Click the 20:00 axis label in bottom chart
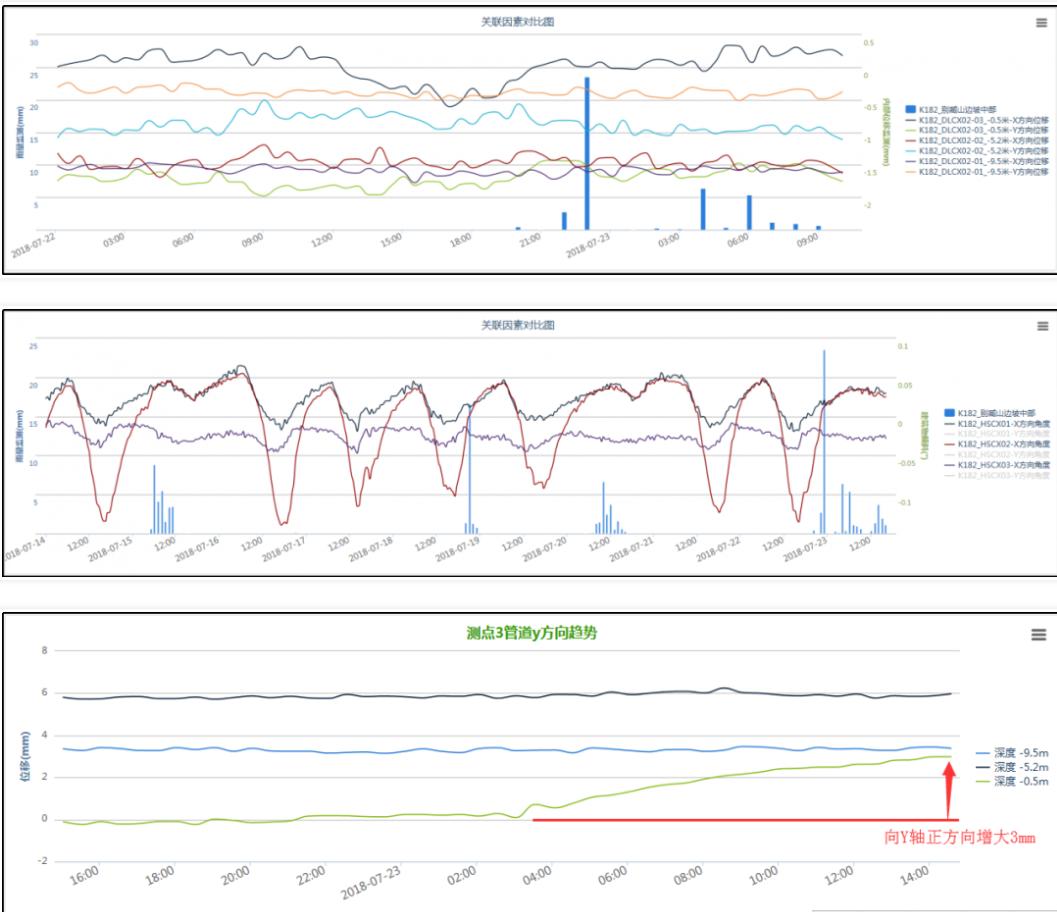This screenshot has width=1057, height=912. [x=235, y=876]
